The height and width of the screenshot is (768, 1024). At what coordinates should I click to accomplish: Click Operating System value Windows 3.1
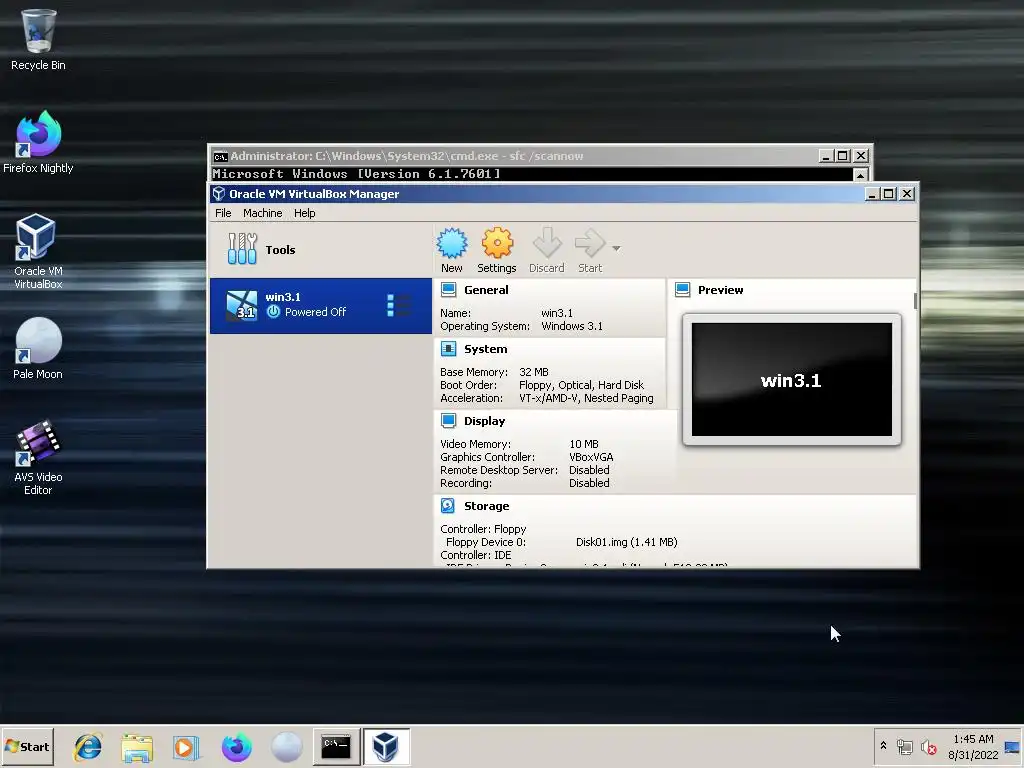coord(572,326)
